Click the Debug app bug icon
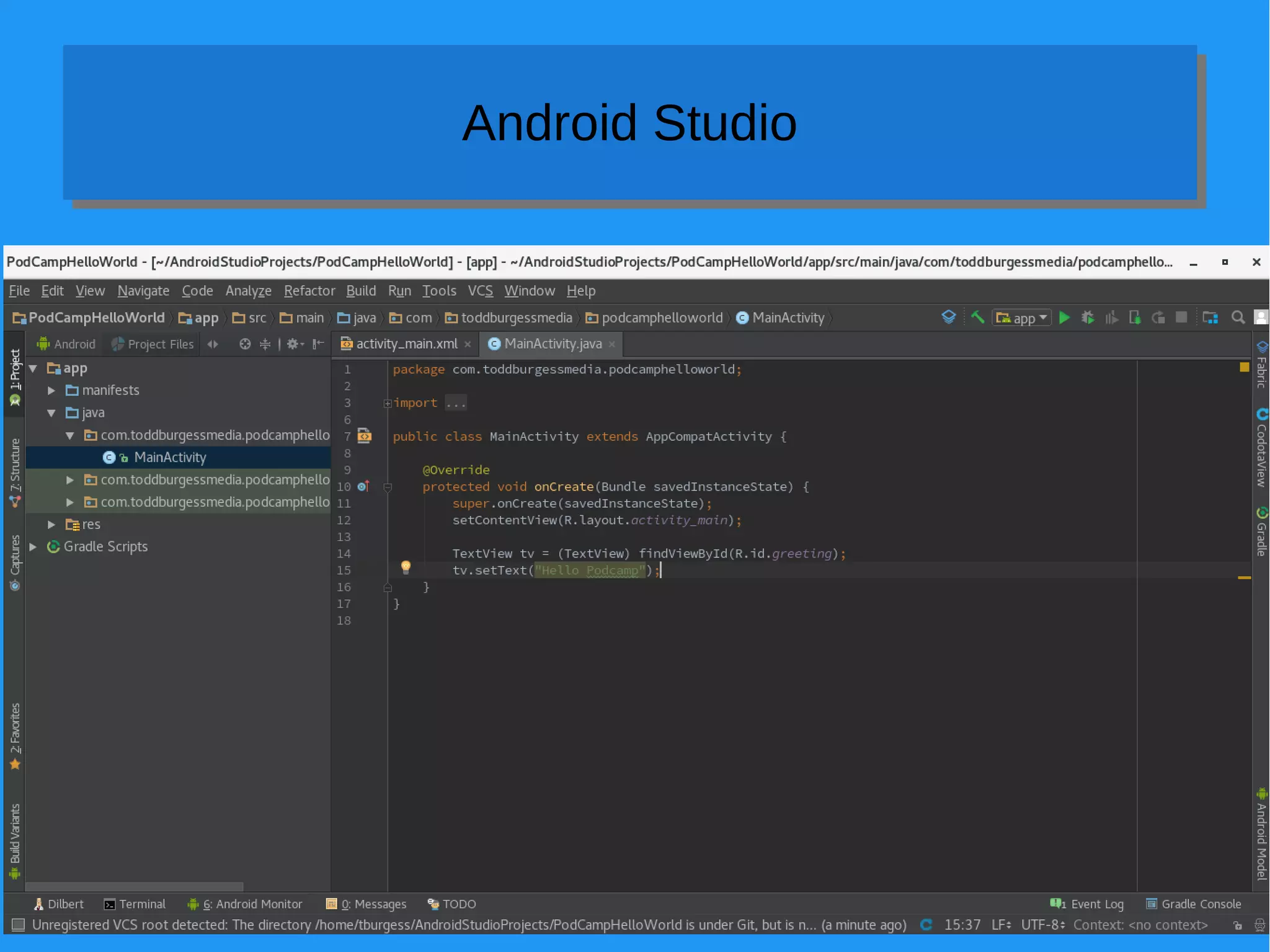 tap(1088, 318)
